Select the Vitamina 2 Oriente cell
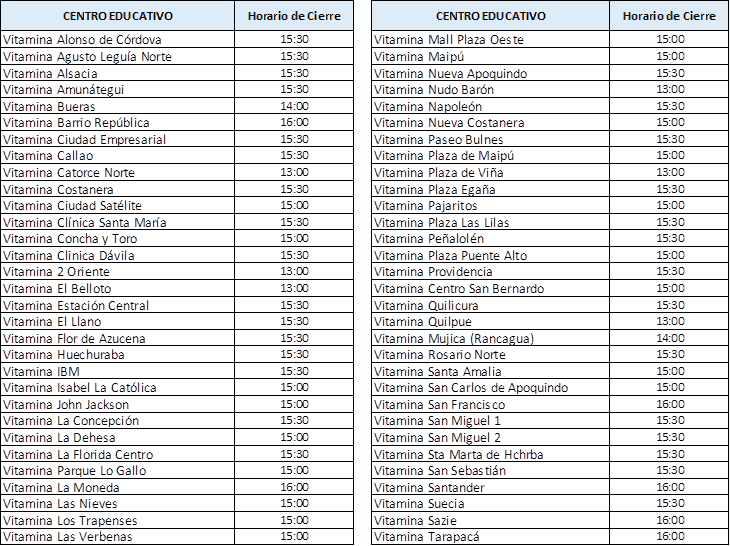 point(117,271)
